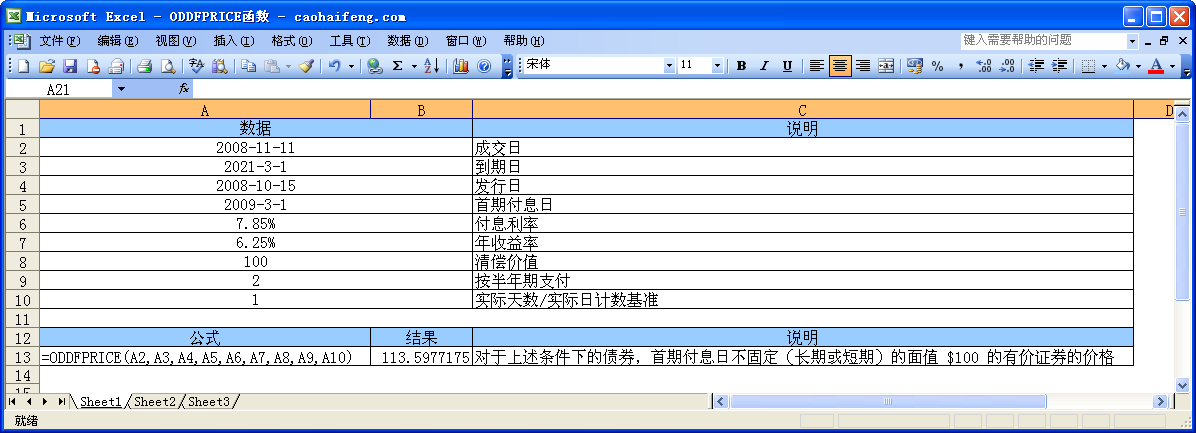Align cell text to the left
This screenshot has width=1196, height=433.
[816, 66]
